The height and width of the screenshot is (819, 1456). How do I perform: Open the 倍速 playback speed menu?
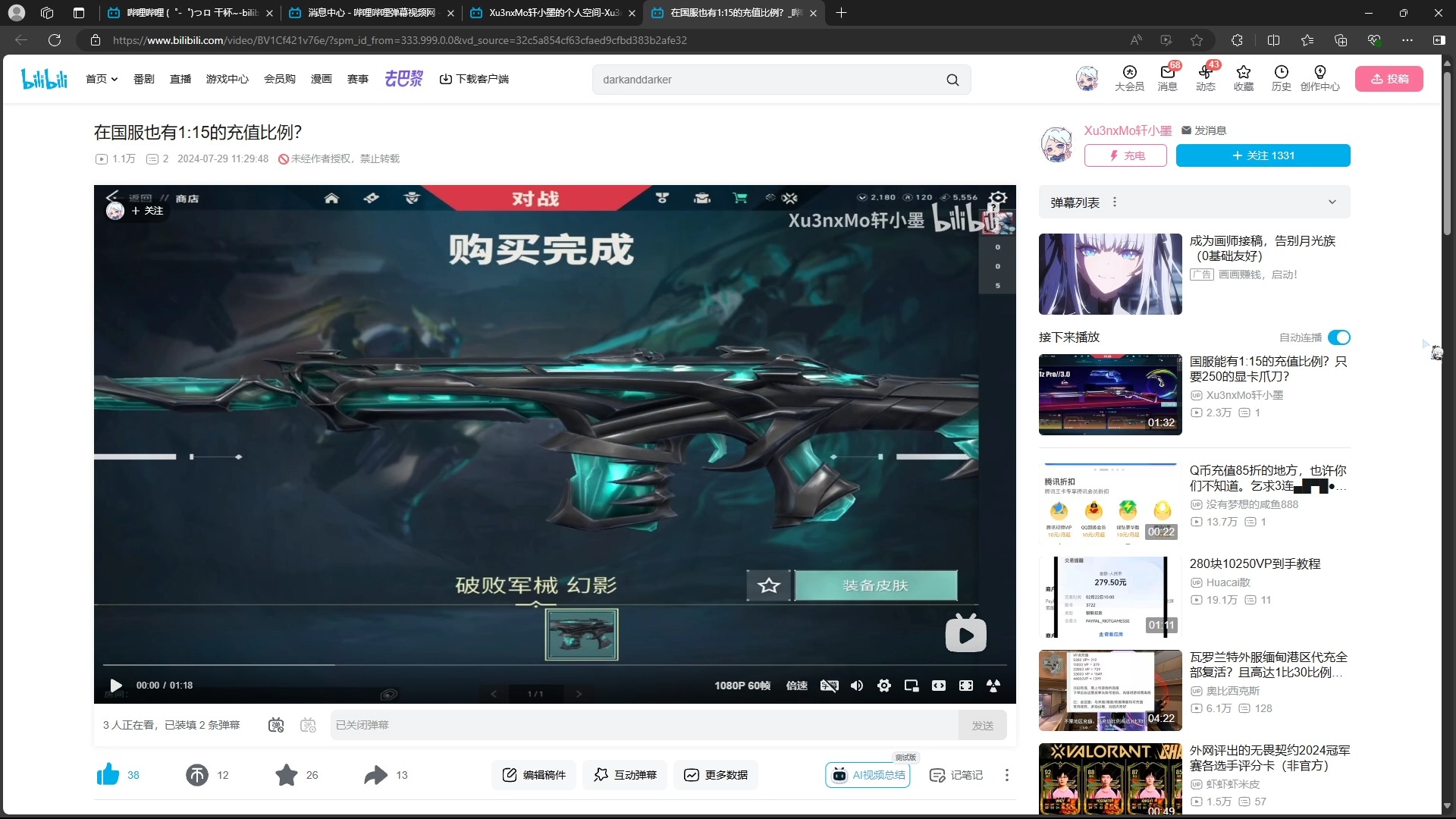pos(797,686)
